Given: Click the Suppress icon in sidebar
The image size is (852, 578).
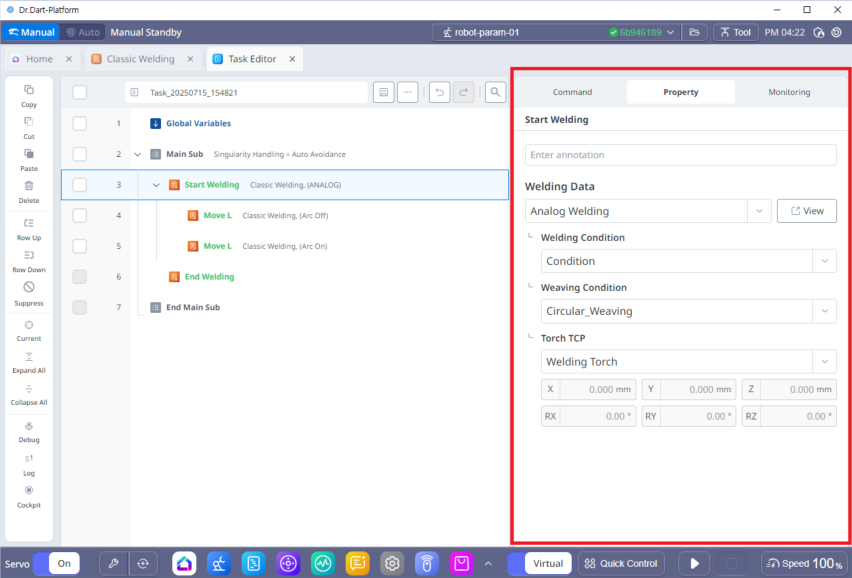Looking at the screenshot, I should pyautogui.click(x=29, y=288).
